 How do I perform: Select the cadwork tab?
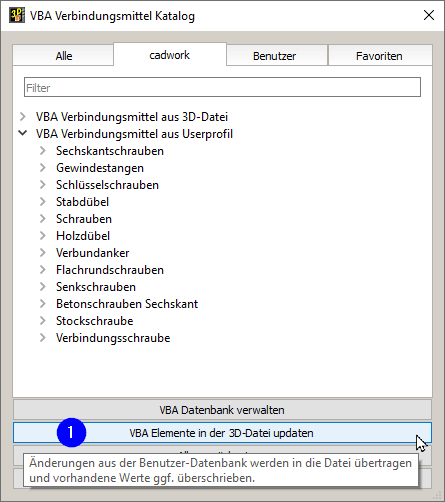[x=170, y=55]
